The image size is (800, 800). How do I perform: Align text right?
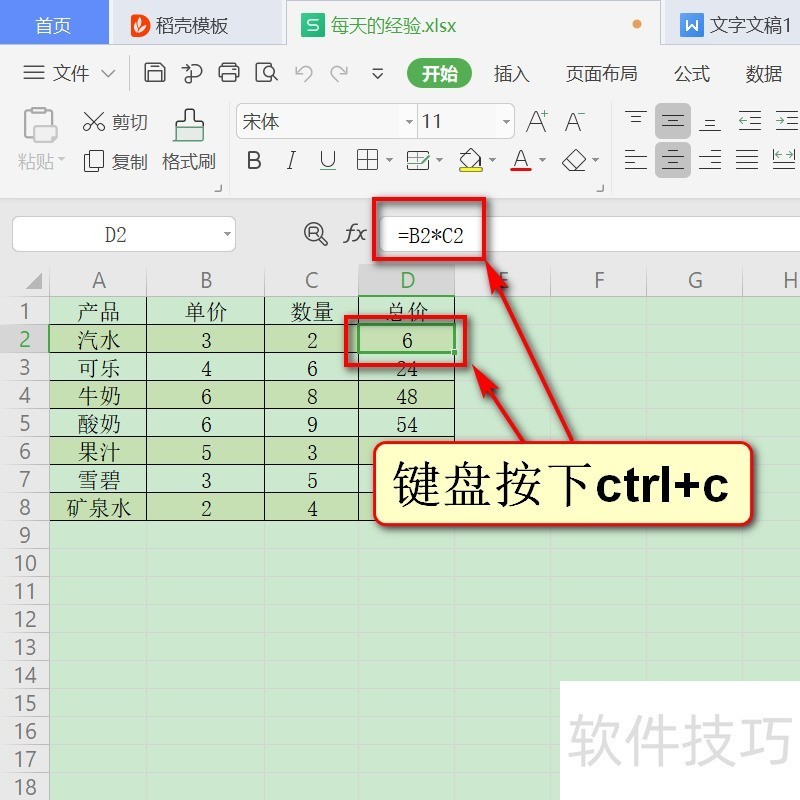click(710, 160)
